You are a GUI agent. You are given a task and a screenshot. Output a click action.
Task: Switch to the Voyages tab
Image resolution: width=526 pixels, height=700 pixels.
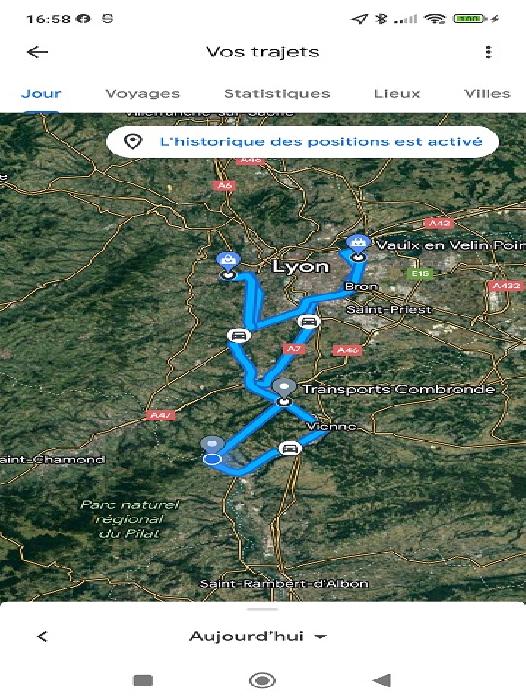coord(143,94)
